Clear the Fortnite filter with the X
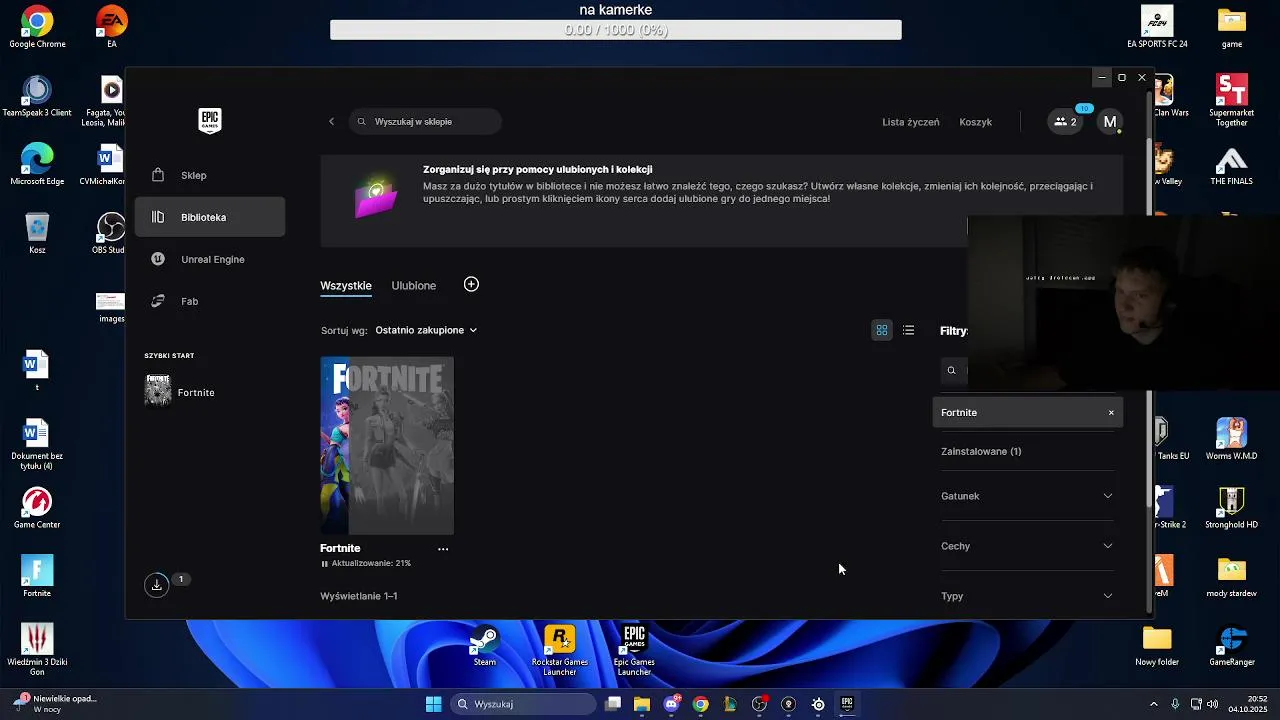 tap(1110, 412)
